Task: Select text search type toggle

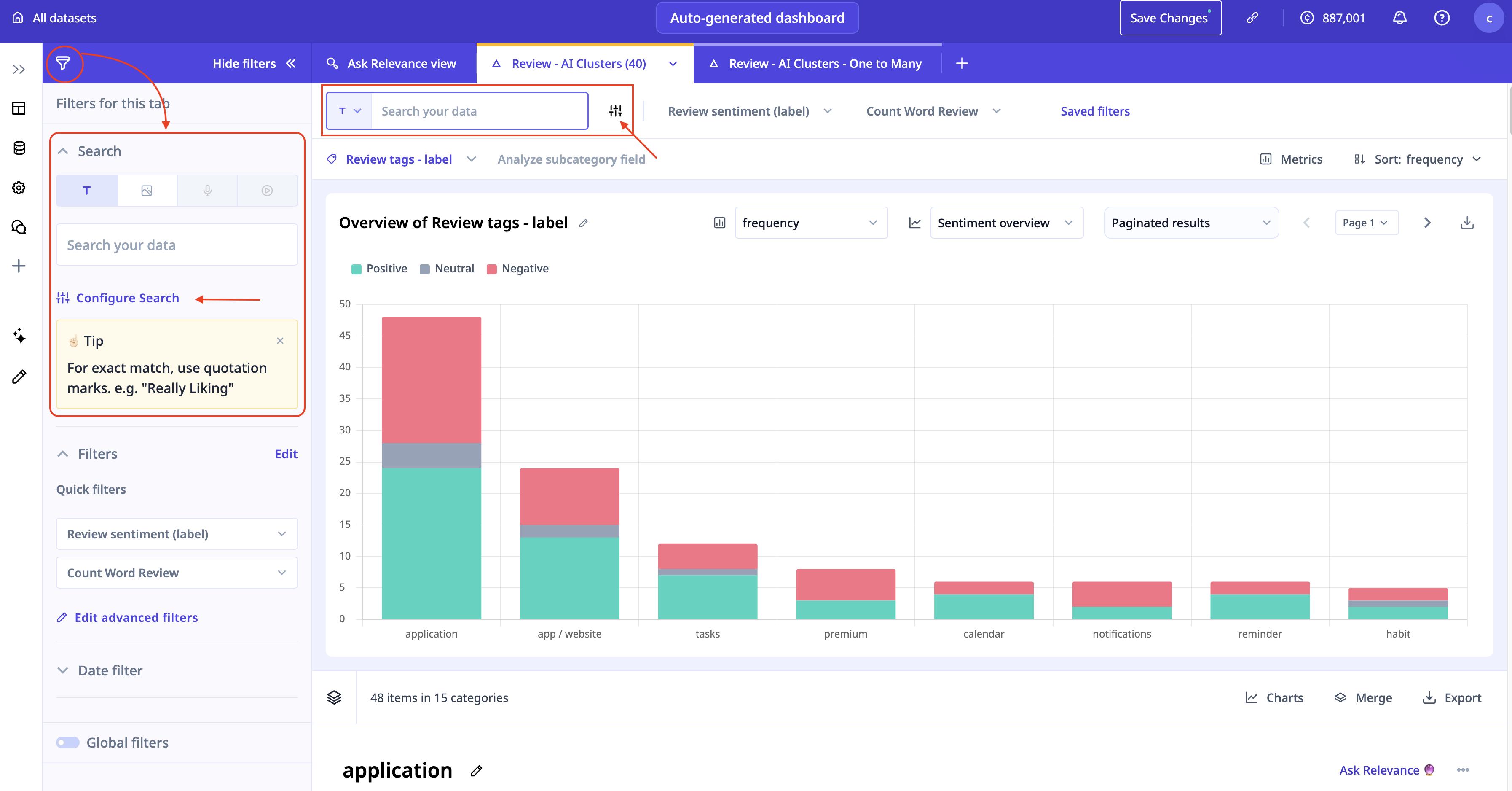Action: tap(87, 191)
